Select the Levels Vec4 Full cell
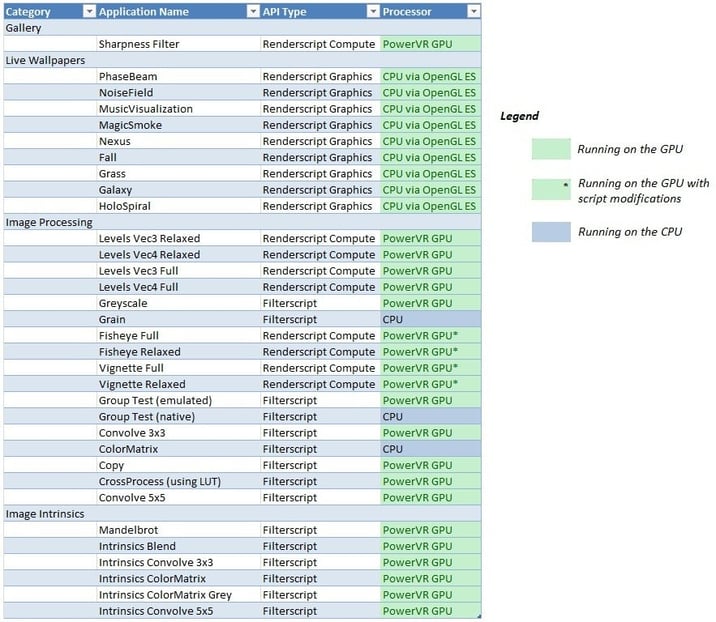 tap(179, 287)
